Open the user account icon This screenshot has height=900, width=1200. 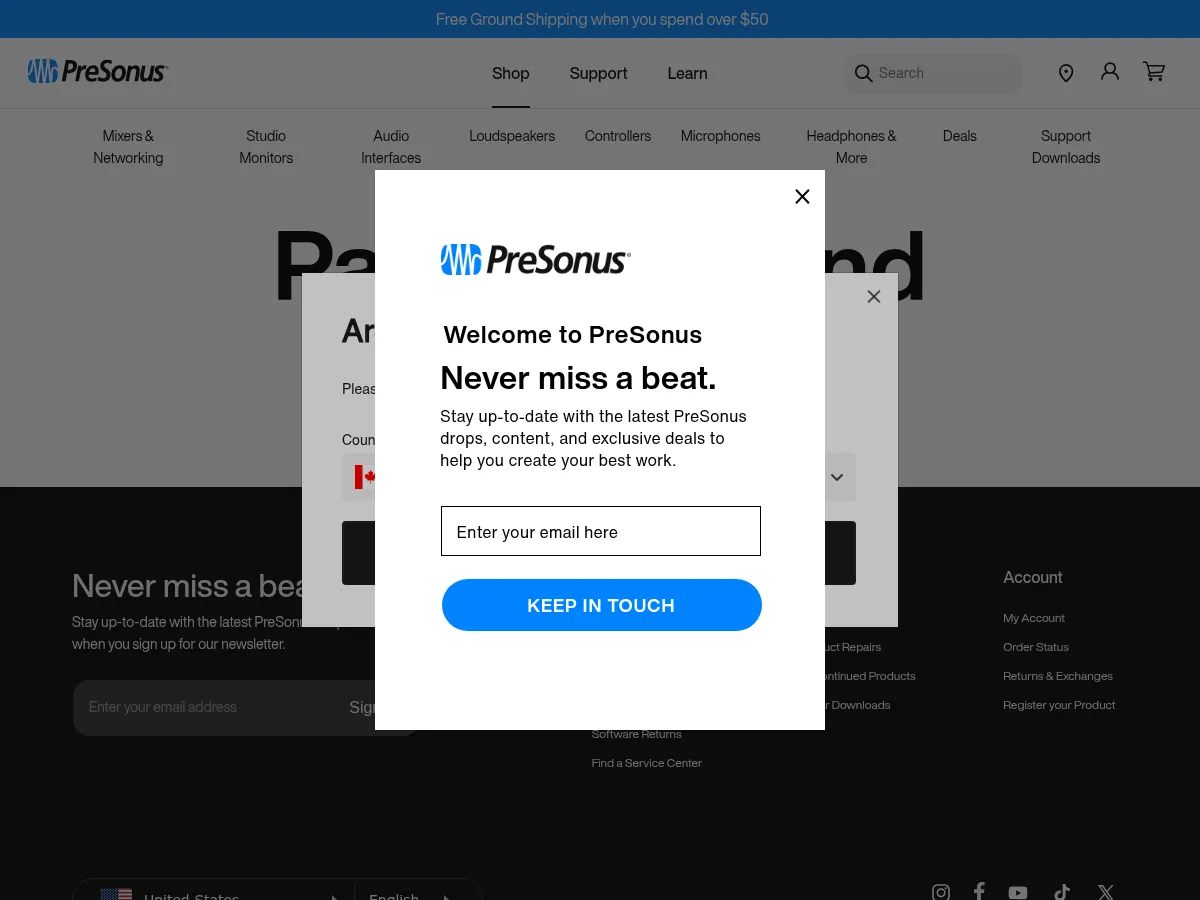1110,72
